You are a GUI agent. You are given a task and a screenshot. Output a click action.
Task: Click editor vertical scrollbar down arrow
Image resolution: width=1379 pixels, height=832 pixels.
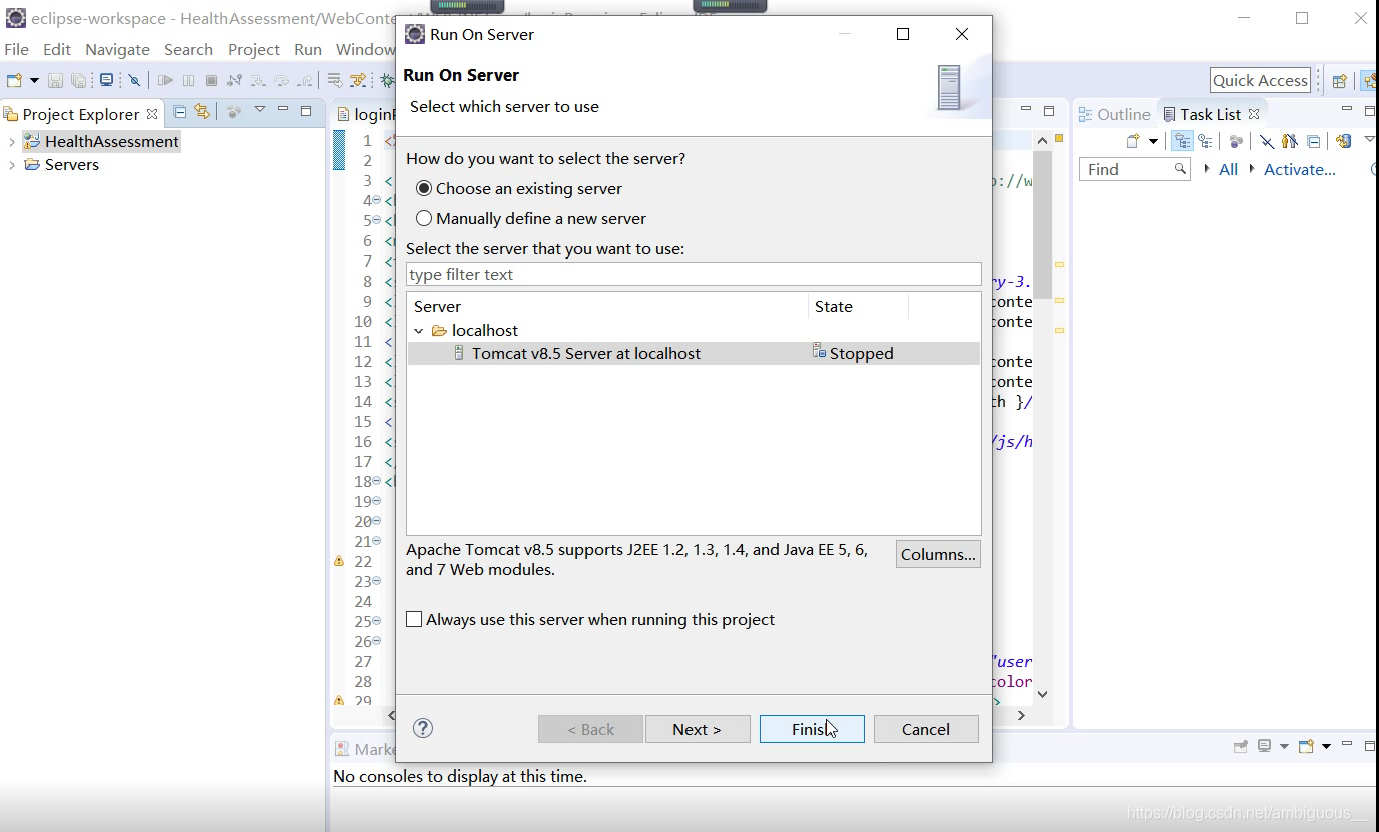[x=1042, y=693]
